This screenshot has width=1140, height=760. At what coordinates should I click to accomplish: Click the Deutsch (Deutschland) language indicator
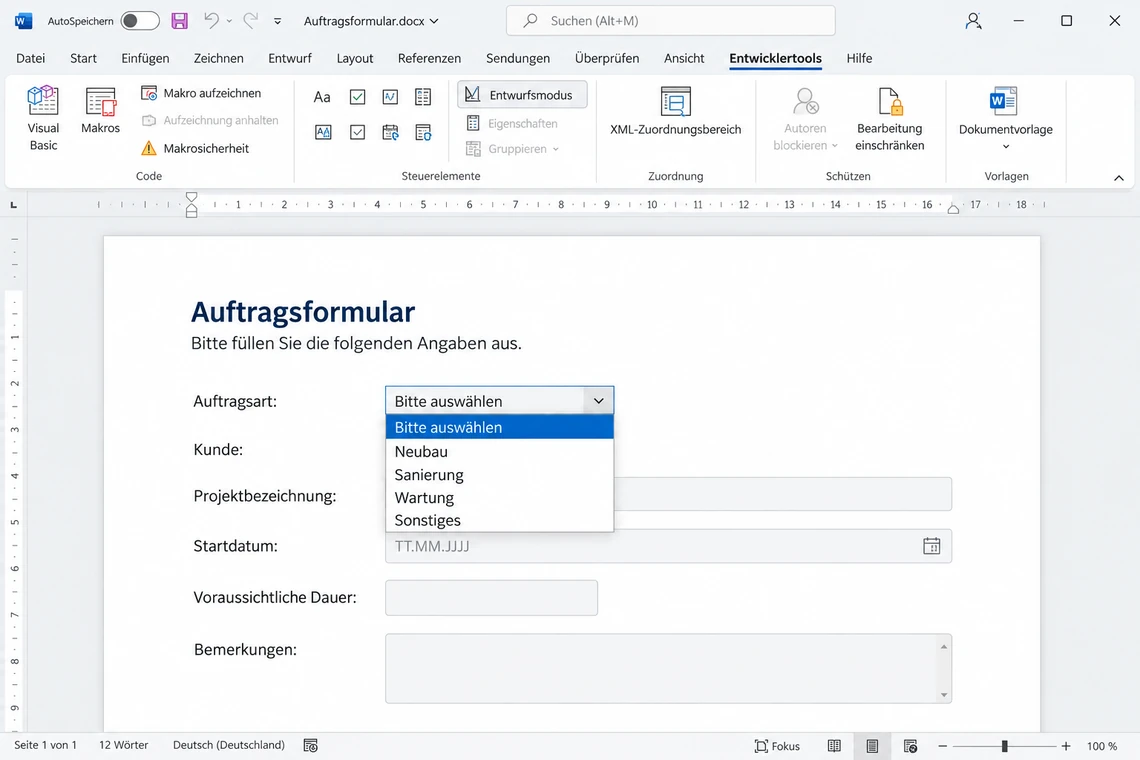pos(229,745)
